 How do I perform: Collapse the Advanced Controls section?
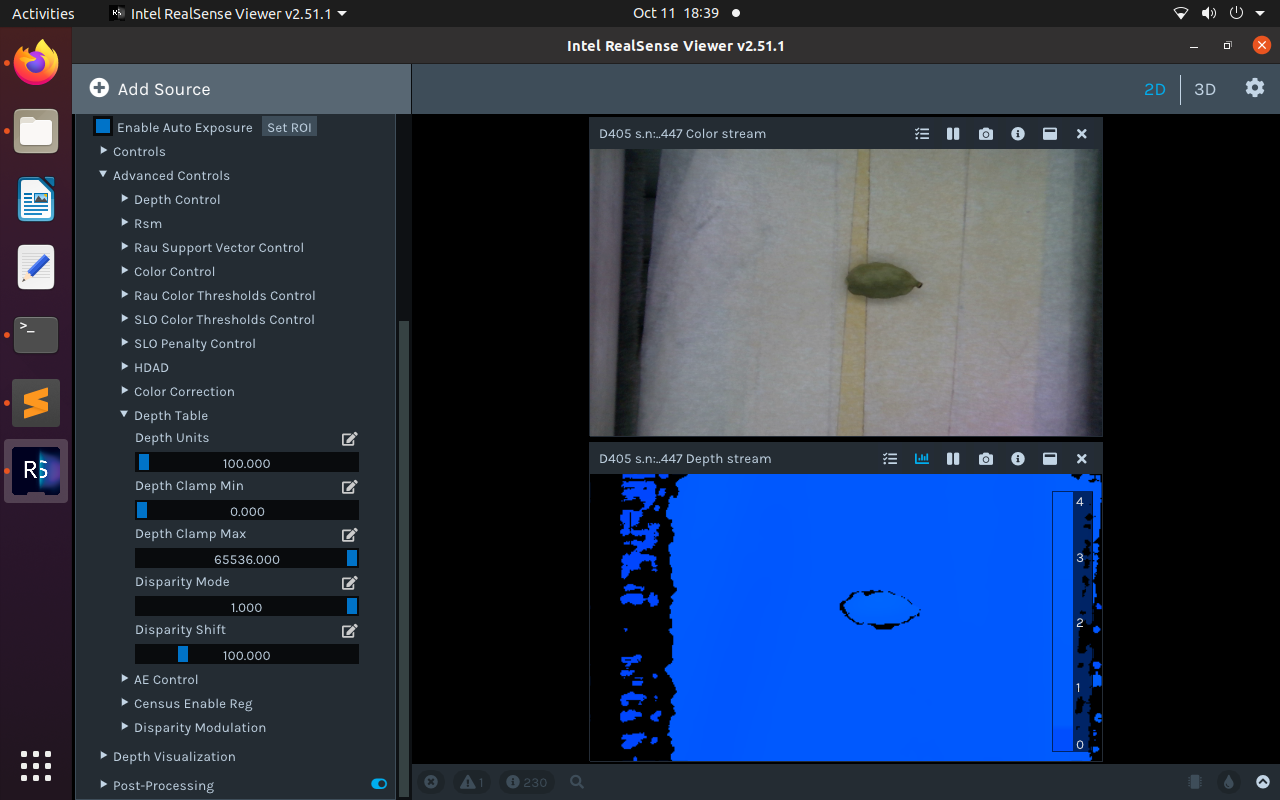(103, 173)
